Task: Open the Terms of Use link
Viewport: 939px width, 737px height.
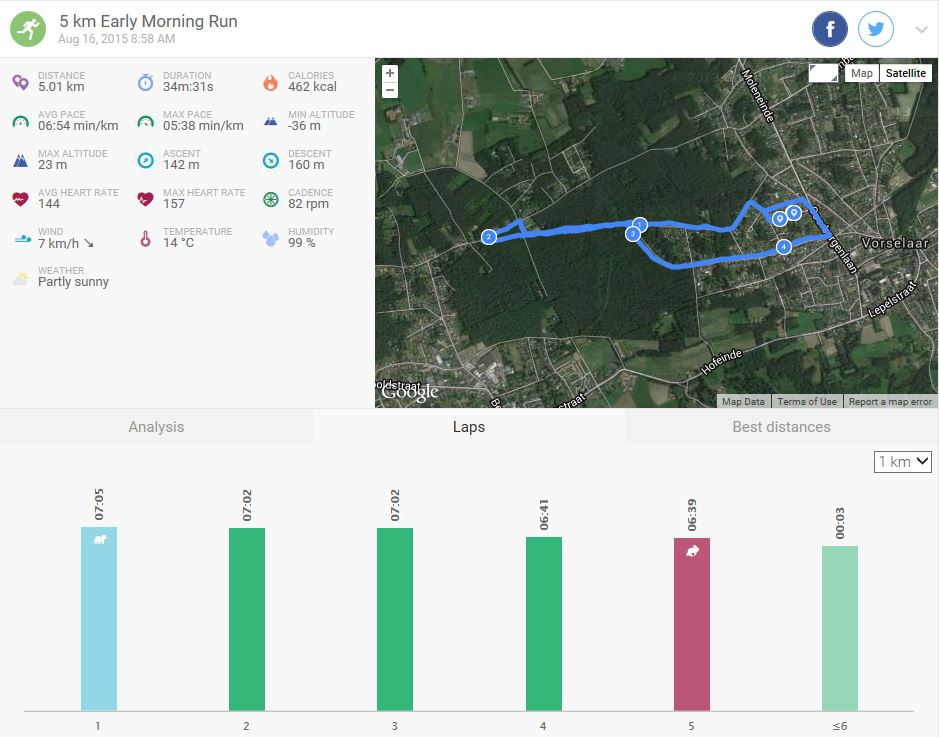Action: (806, 401)
